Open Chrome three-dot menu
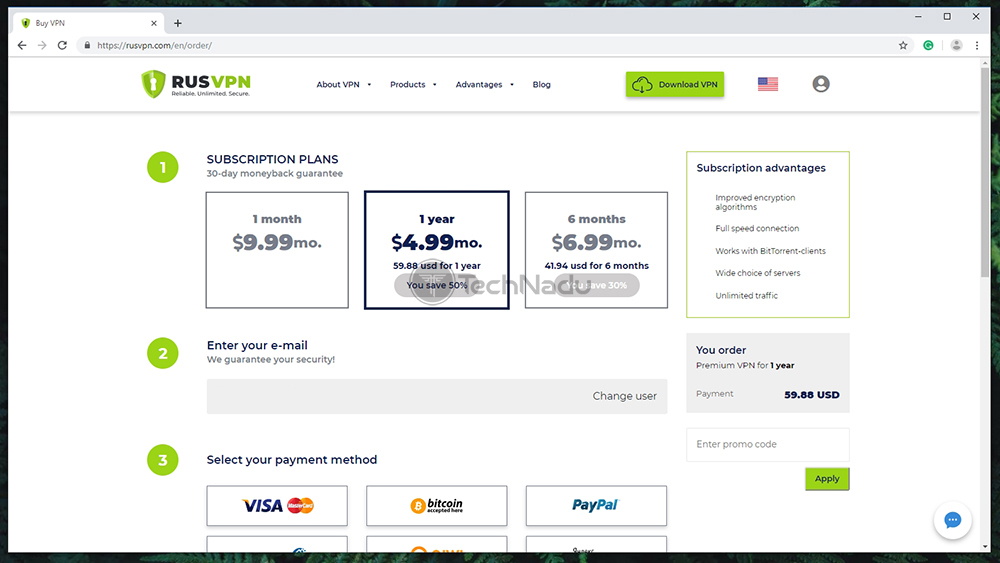Screen dimensions: 1000x563 [977, 45]
